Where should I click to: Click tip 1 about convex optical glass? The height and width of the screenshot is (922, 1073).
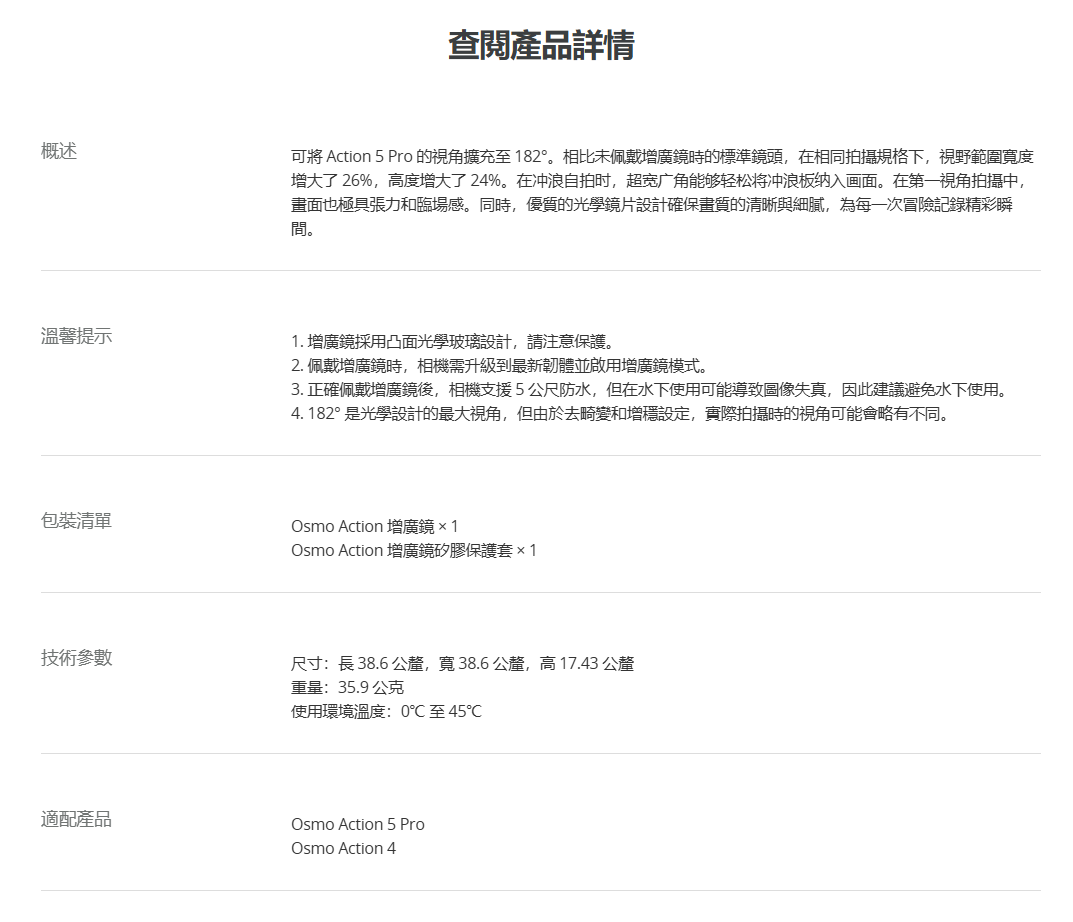pos(459,342)
